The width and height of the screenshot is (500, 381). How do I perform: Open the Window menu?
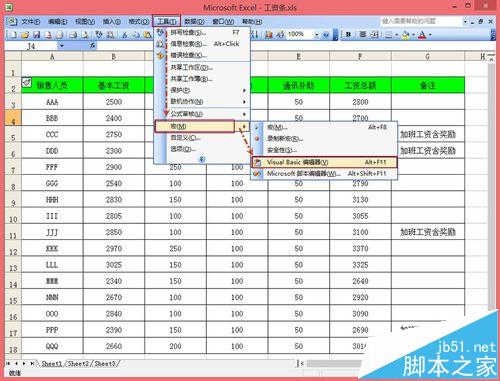(223, 22)
